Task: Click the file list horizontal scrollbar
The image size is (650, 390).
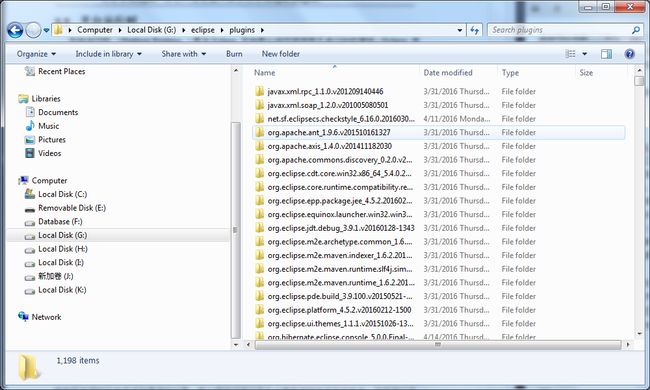Action: click(x=438, y=344)
